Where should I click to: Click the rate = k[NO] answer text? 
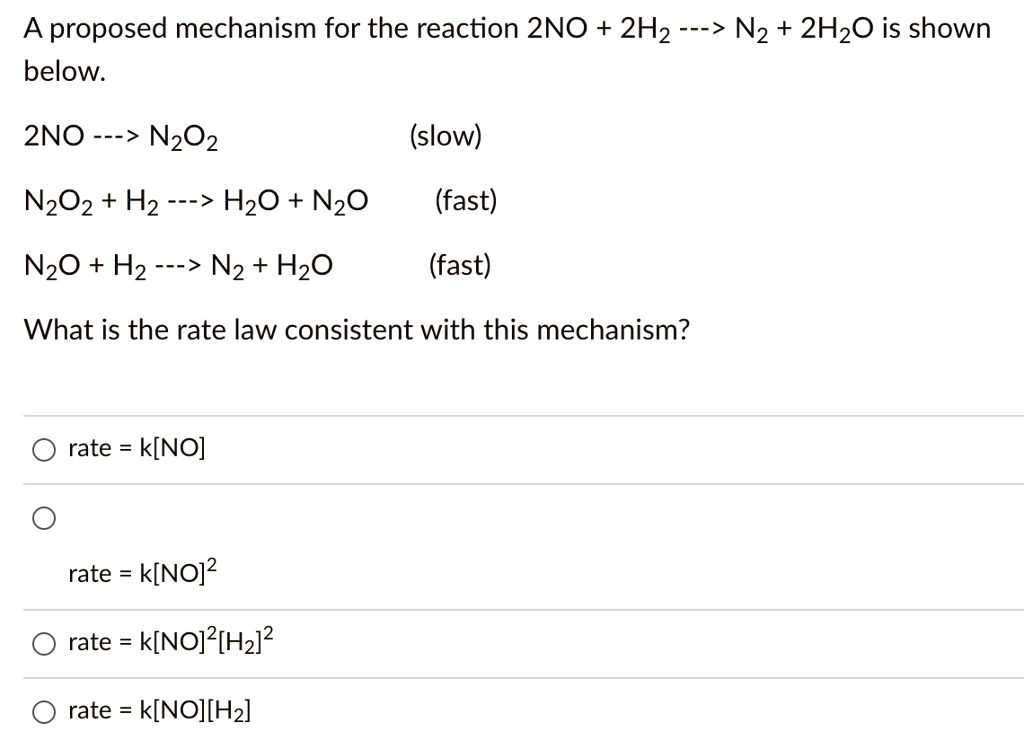[135, 448]
